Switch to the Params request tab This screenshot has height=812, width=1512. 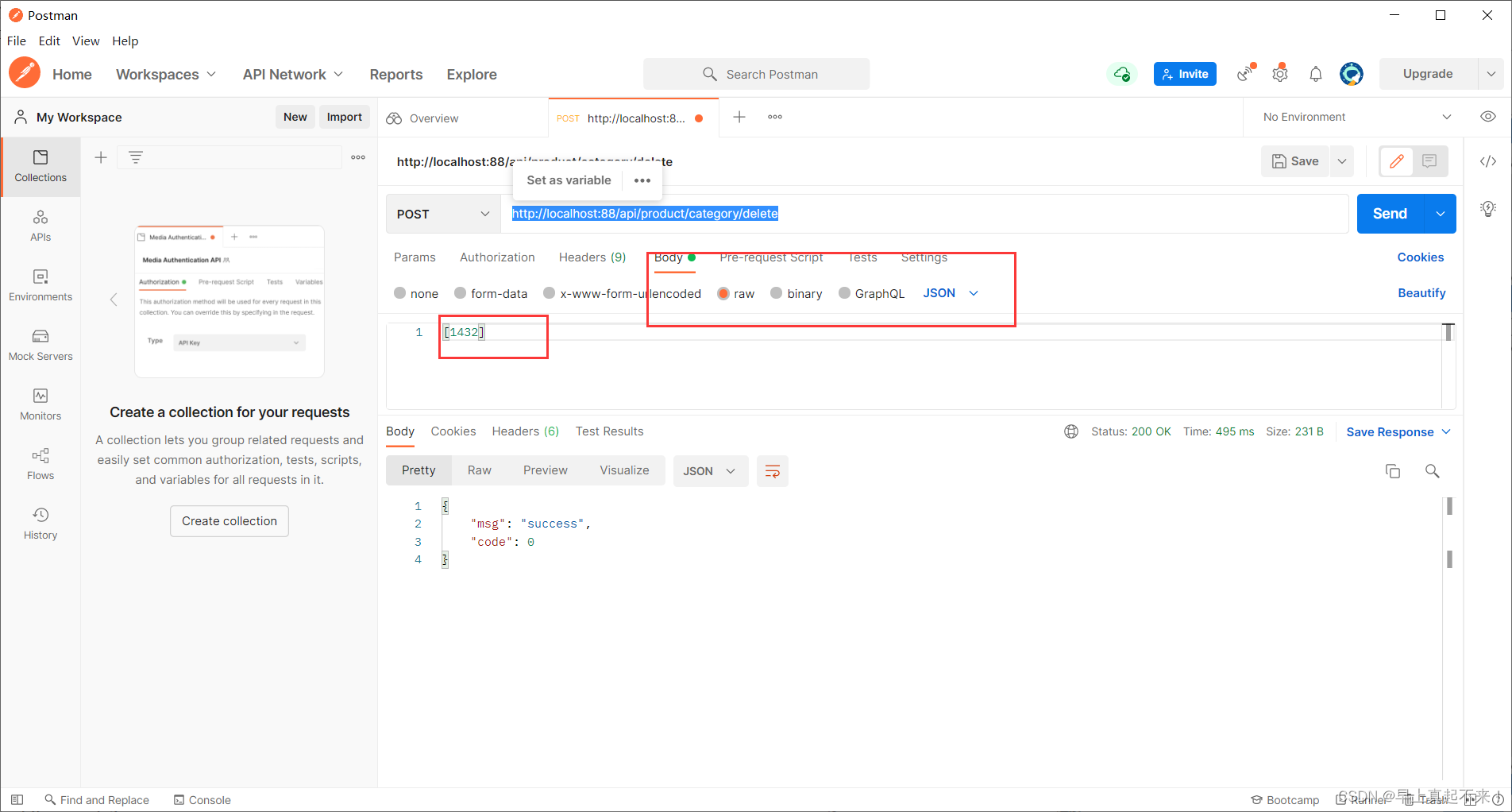pos(415,257)
